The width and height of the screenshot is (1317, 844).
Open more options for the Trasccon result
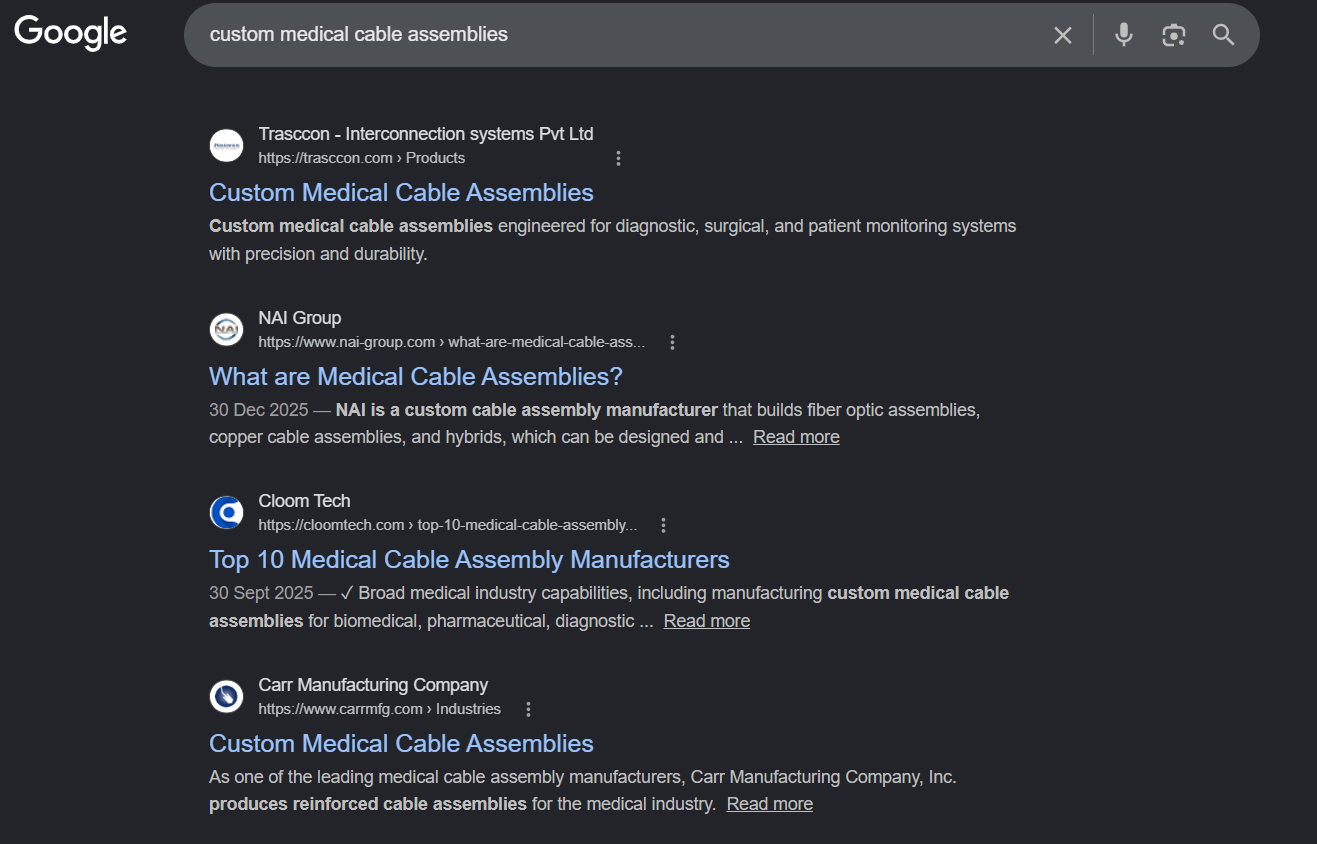coord(618,158)
